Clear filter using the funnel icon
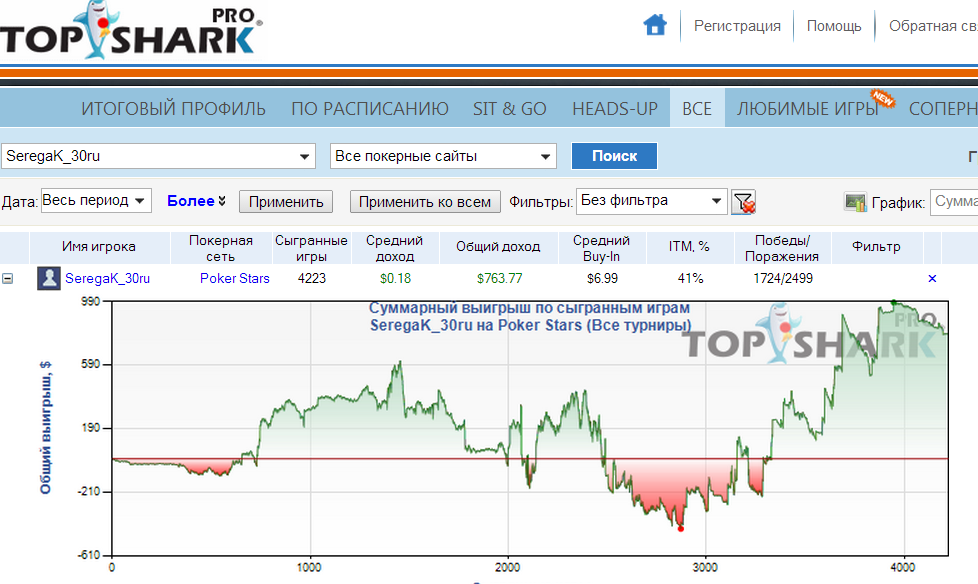 [x=743, y=202]
